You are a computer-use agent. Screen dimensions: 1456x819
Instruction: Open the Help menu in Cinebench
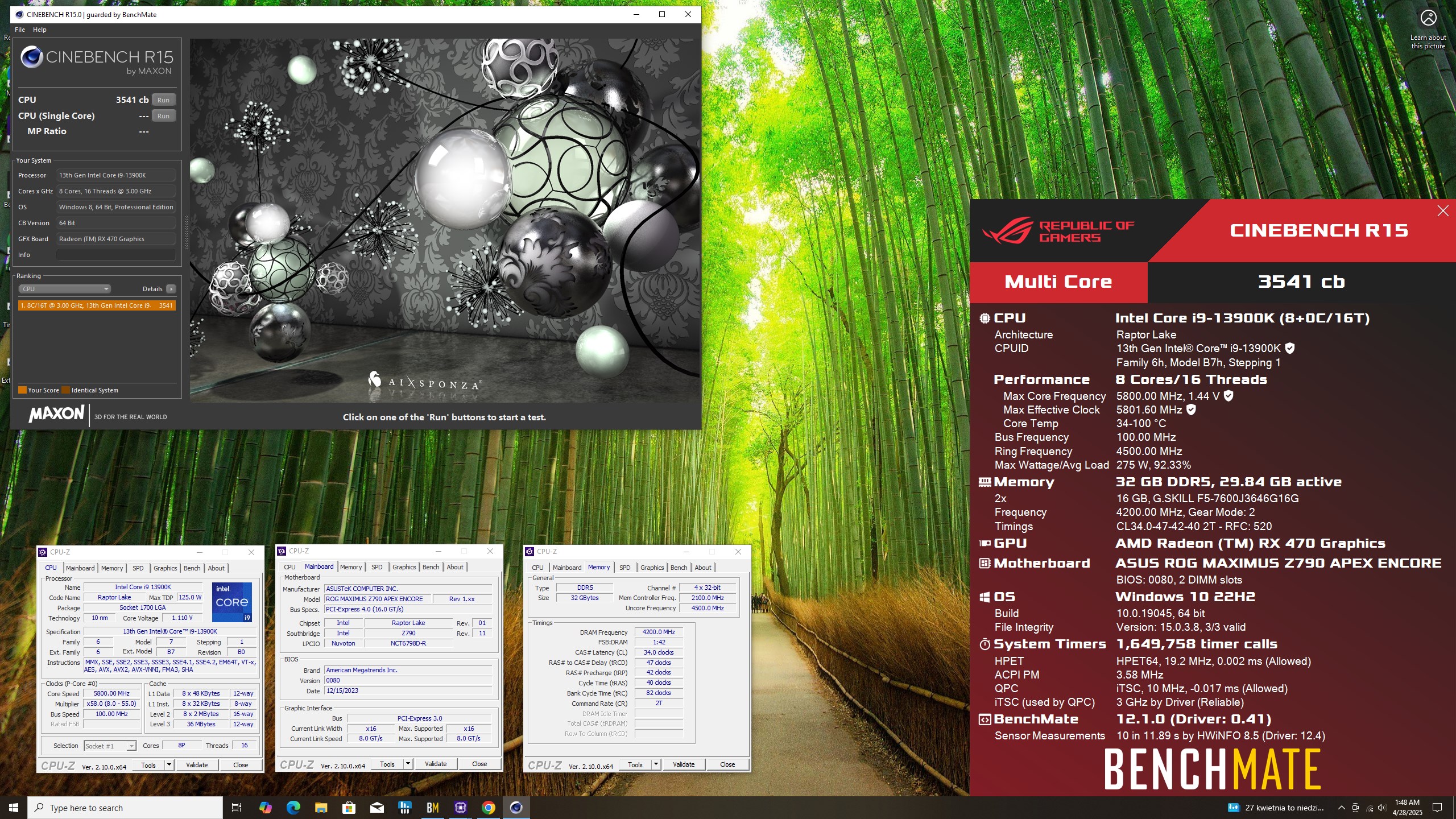(x=40, y=30)
